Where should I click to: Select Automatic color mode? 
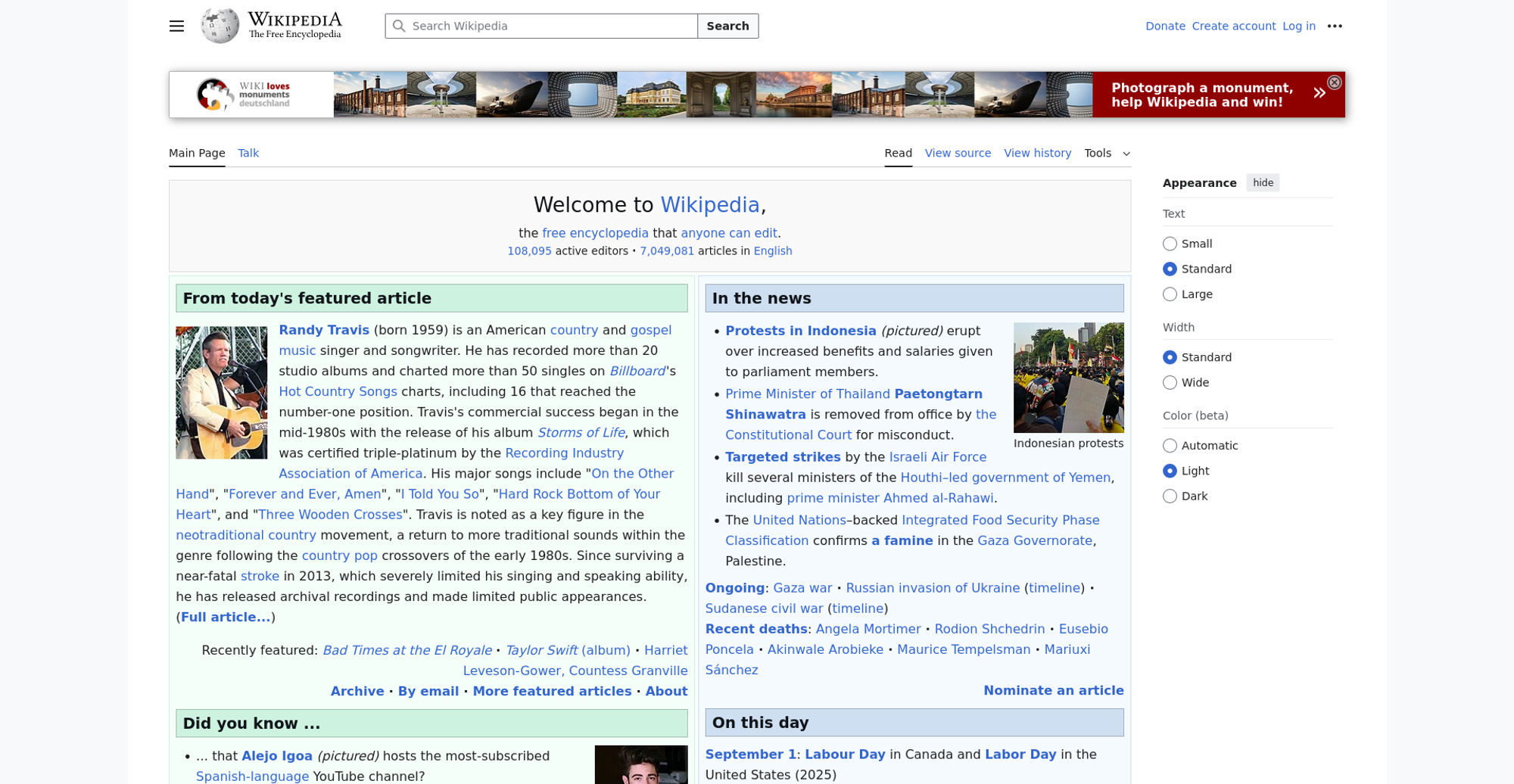click(x=1170, y=446)
